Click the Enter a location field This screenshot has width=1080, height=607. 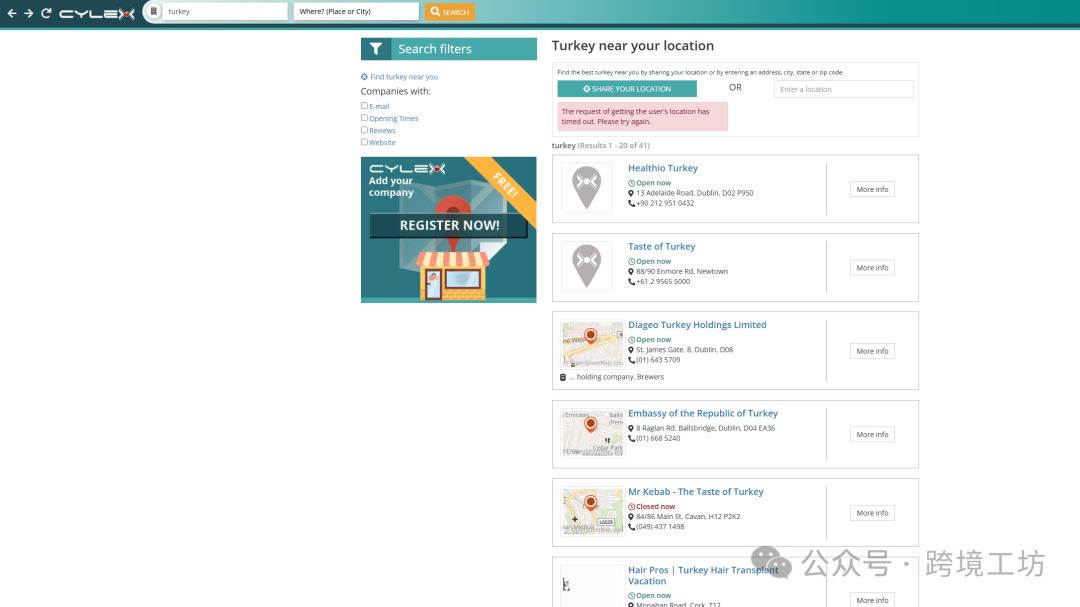843,89
